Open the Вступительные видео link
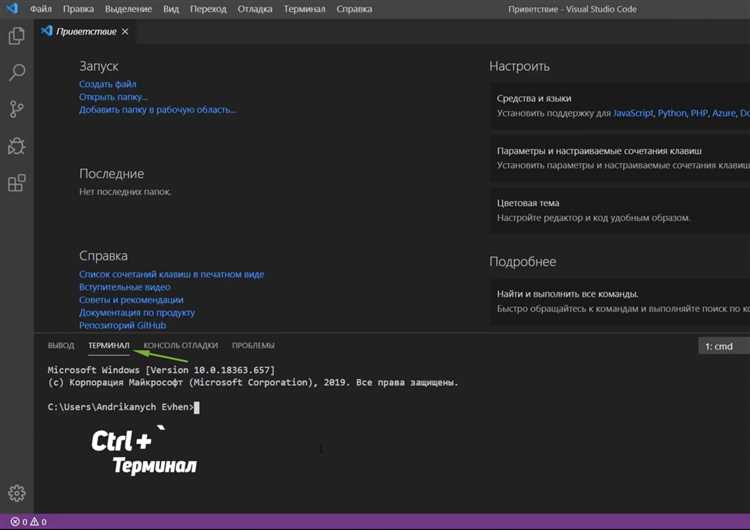 point(125,287)
